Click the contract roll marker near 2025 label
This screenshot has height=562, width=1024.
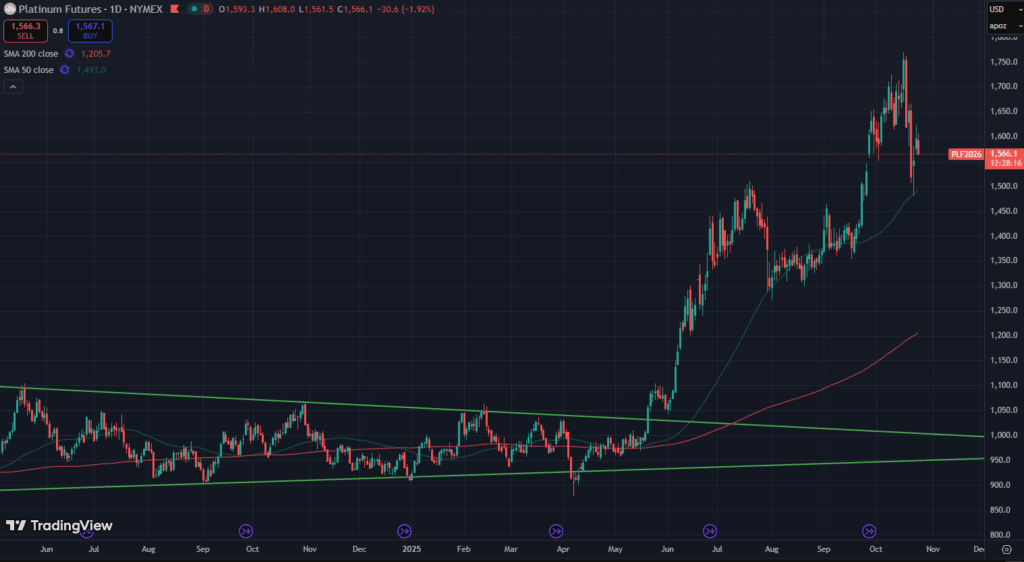[x=405, y=531]
